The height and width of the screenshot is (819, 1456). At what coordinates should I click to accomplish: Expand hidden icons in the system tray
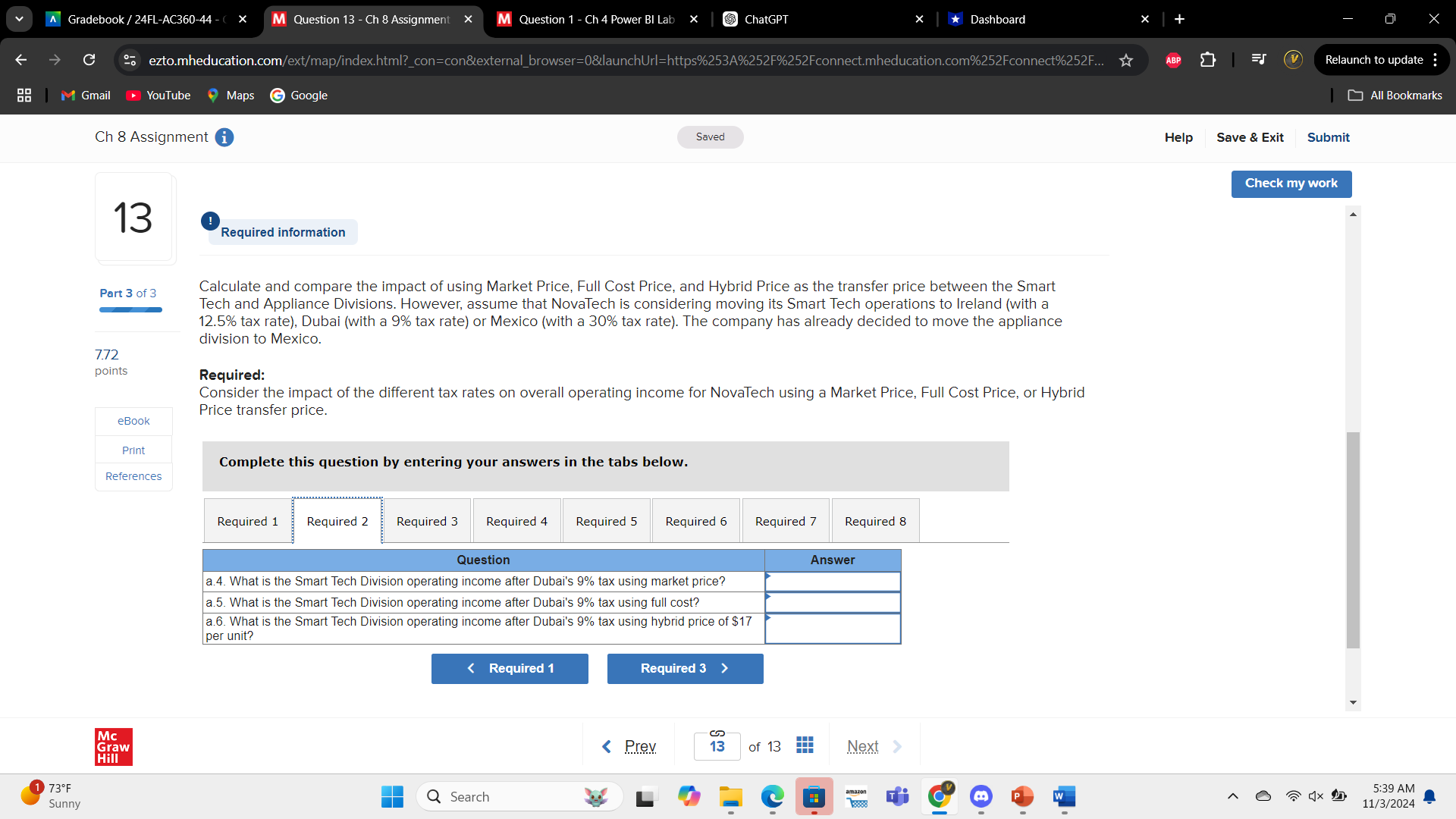point(1232,795)
